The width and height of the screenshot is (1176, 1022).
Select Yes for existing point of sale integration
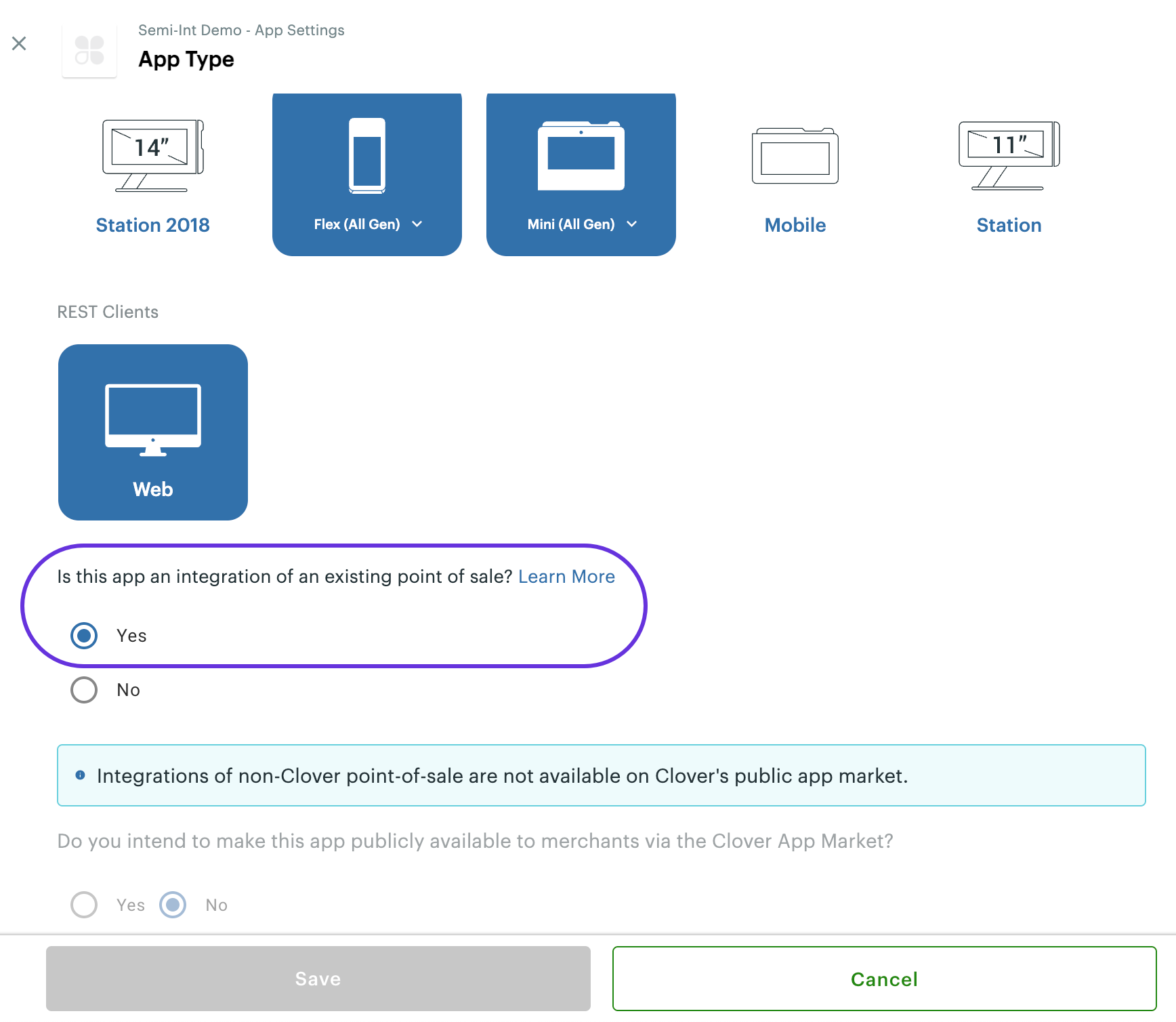pyautogui.click(x=84, y=636)
